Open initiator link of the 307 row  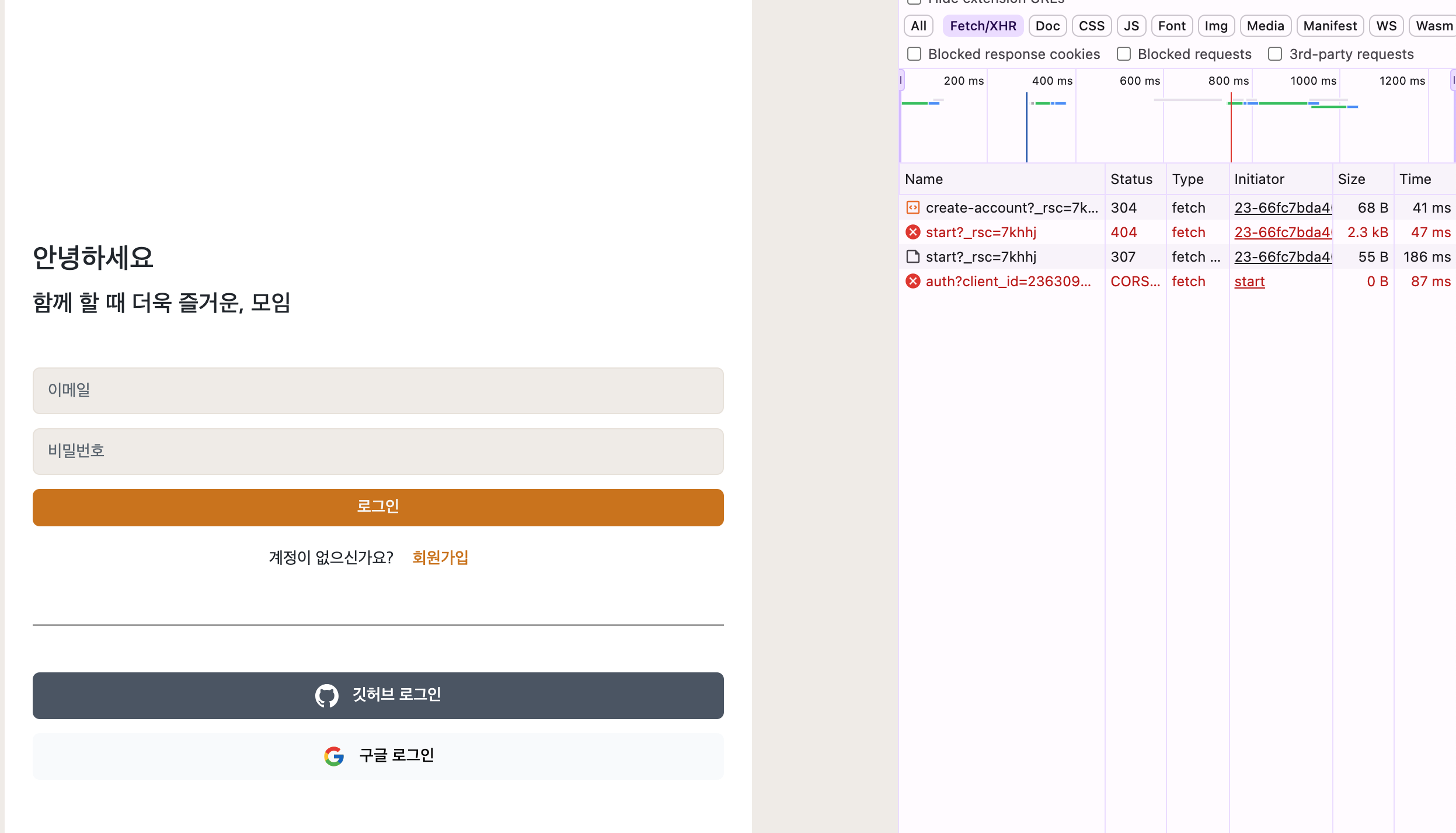pos(1283,256)
